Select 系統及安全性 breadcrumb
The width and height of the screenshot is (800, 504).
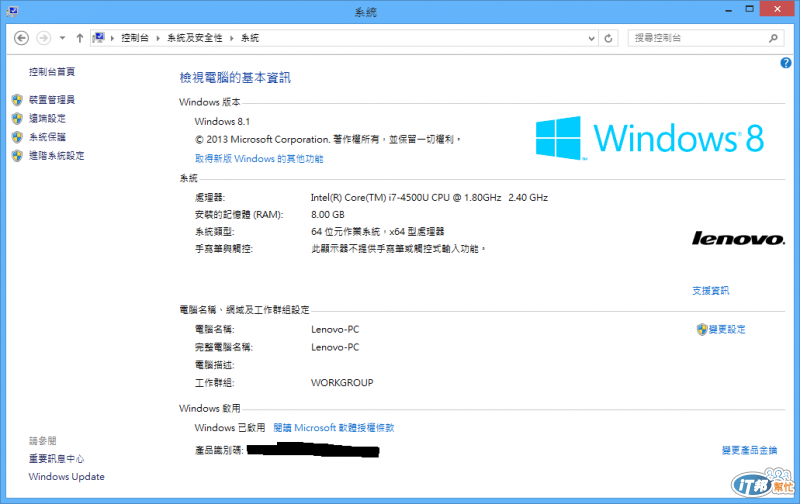tap(194, 38)
